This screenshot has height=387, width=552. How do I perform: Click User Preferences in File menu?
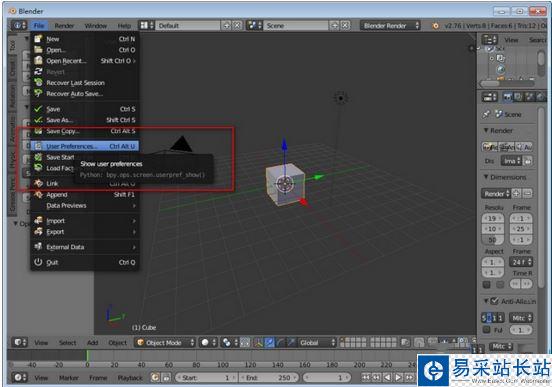84,146
